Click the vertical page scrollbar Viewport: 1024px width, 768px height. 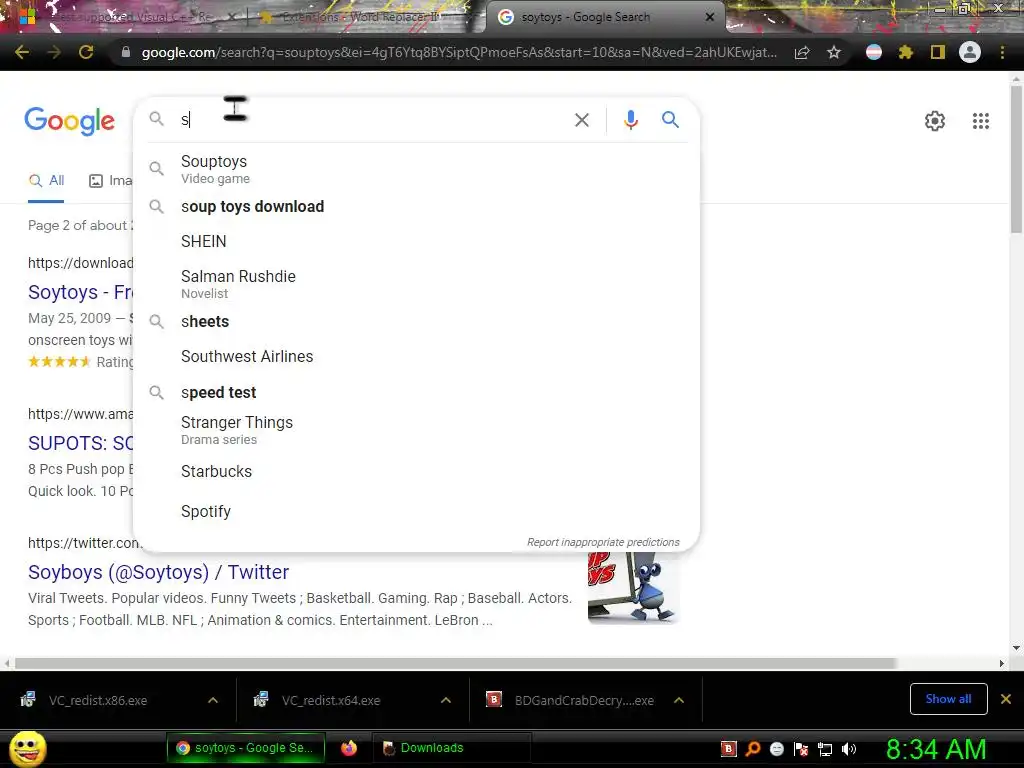1016,159
